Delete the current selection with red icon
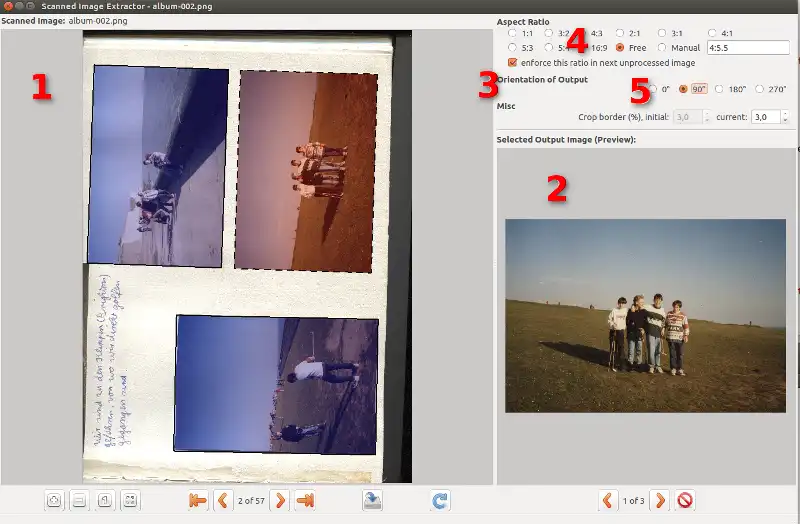Screen dimensions: 800x524 pyautogui.click(x=685, y=501)
